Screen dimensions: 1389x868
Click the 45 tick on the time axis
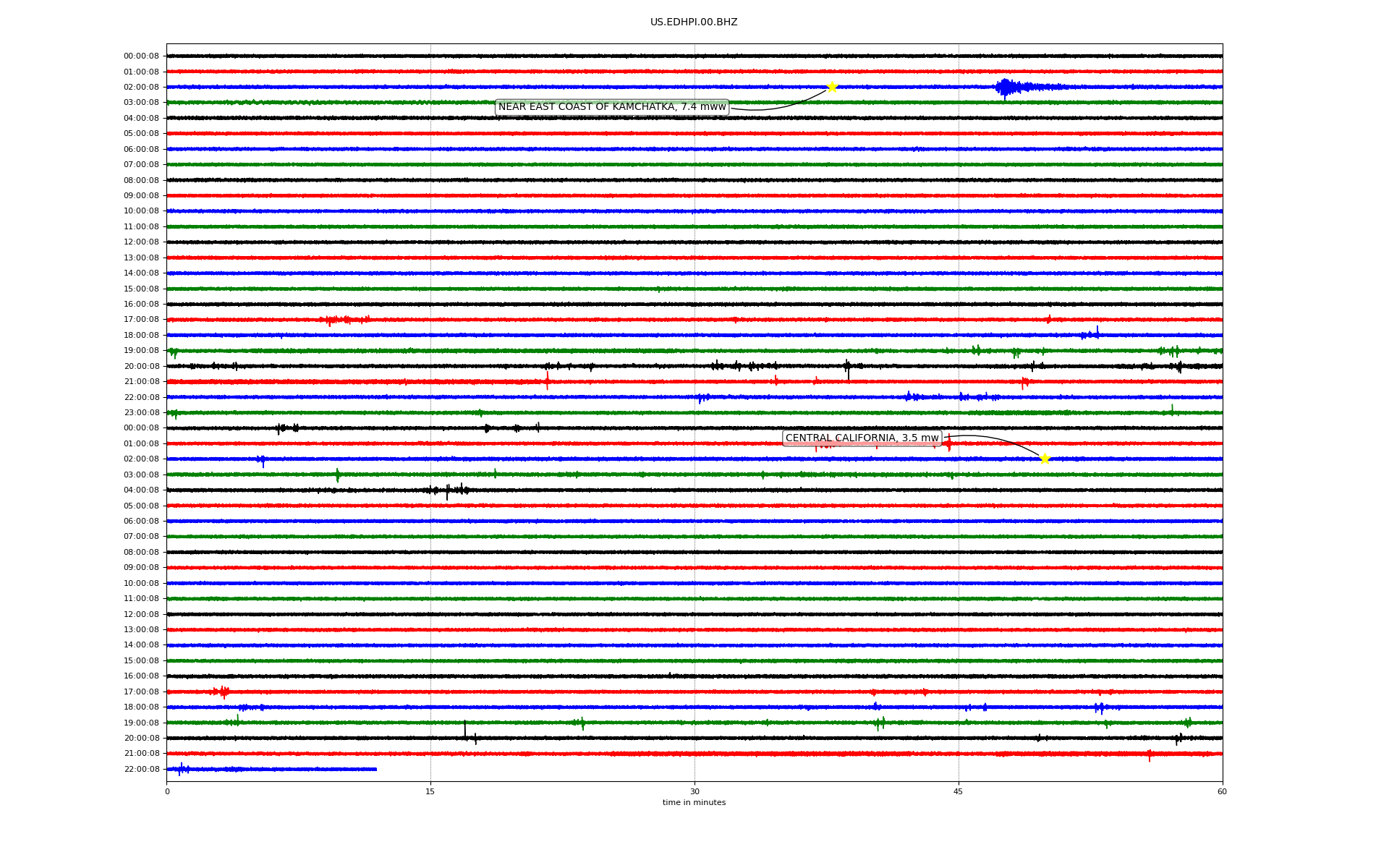pos(958,791)
